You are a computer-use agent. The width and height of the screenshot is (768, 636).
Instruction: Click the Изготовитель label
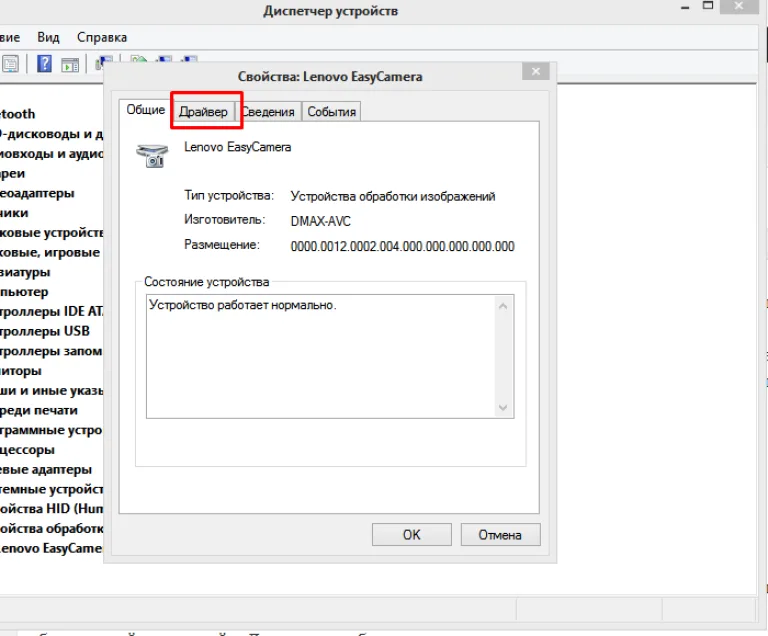224,220
